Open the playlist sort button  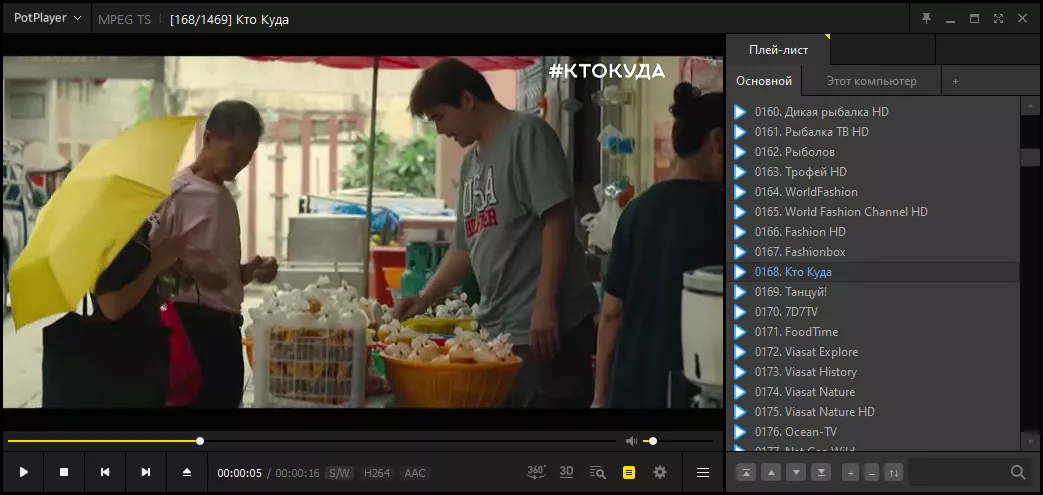pyautogui.click(x=894, y=473)
